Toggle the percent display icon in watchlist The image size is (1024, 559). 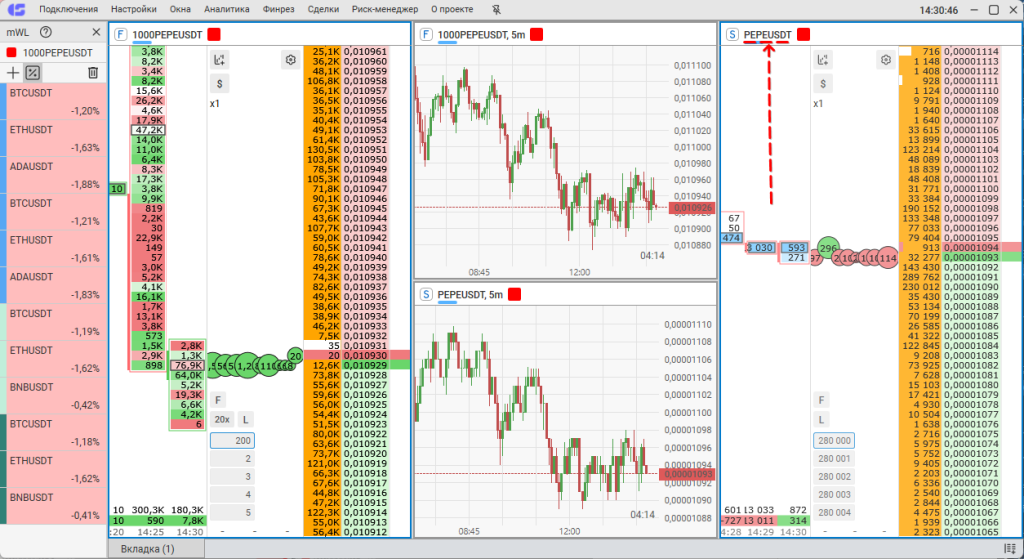click(x=33, y=72)
